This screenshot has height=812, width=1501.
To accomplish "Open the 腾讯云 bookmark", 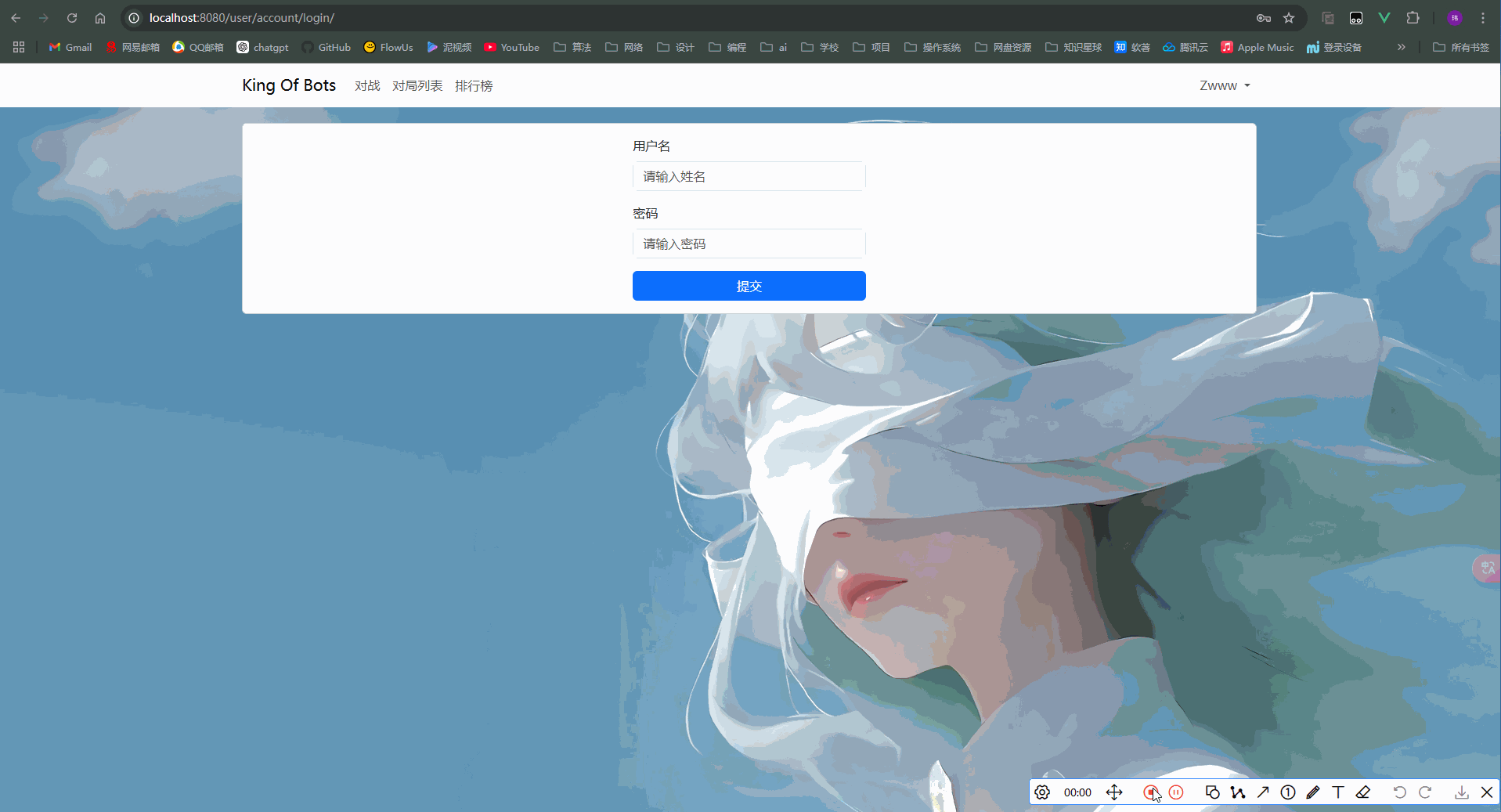I will [1185, 47].
